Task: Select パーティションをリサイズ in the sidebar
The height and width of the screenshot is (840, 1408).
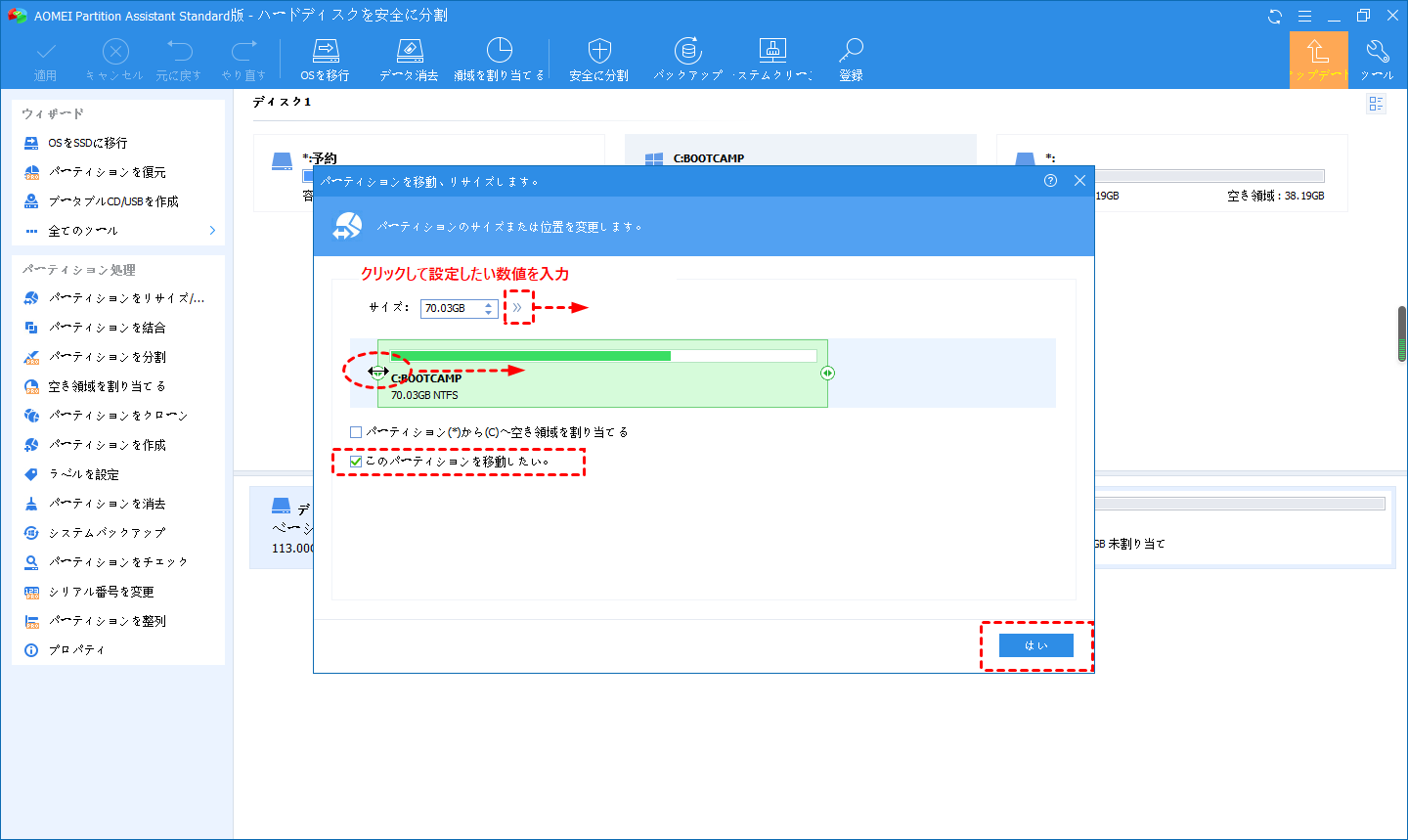Action: [x=113, y=298]
